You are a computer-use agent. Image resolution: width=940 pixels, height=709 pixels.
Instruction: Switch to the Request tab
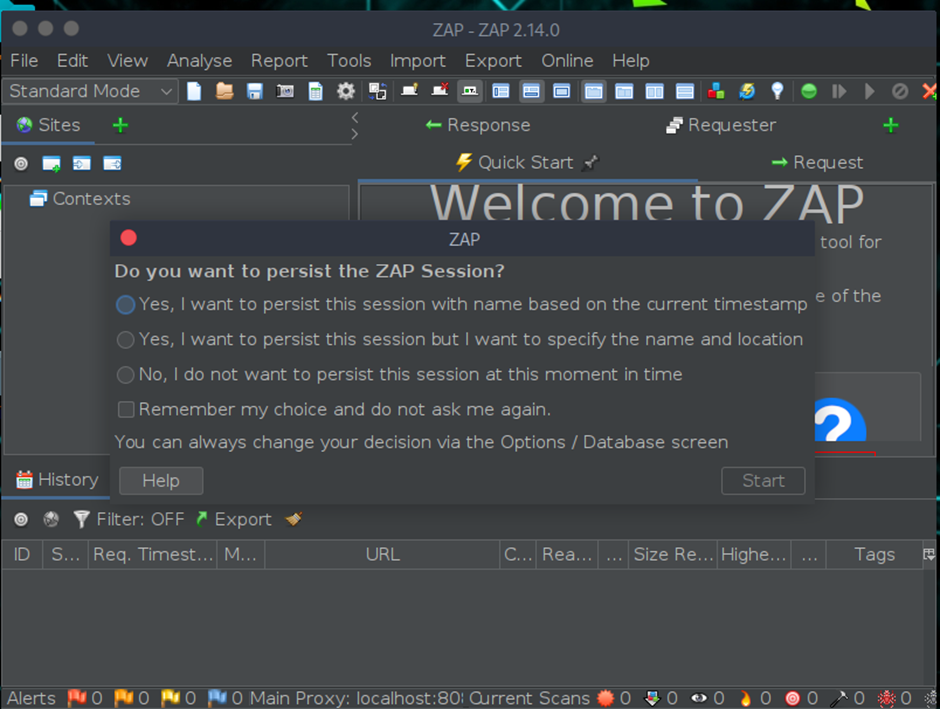point(817,162)
